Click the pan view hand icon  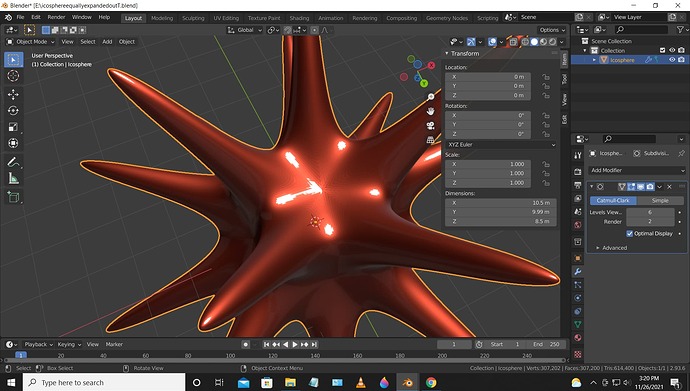[430, 111]
